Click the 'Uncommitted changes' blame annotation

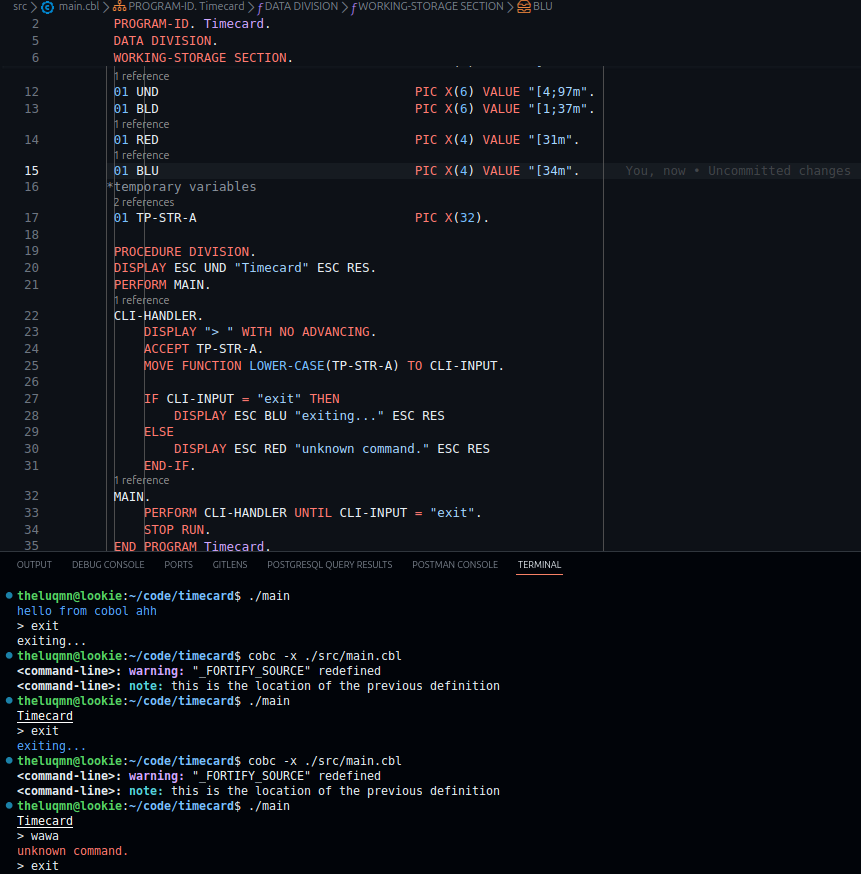click(779, 171)
